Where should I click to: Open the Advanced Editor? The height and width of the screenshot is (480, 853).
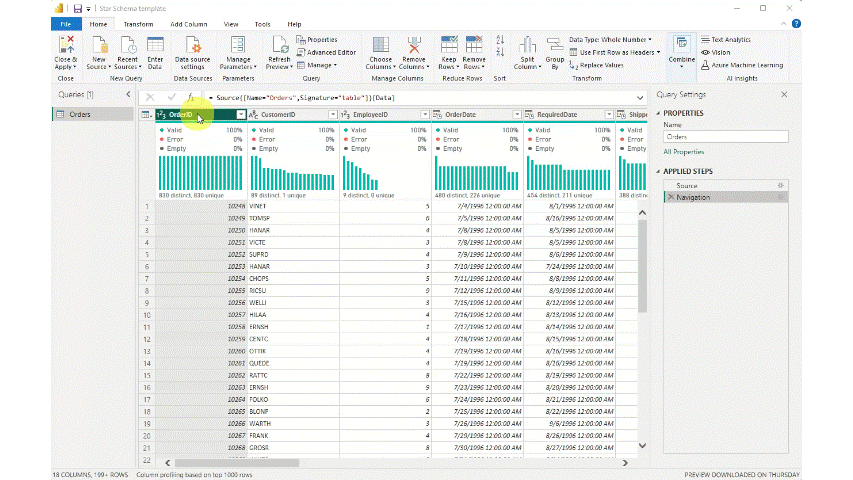coord(326,52)
